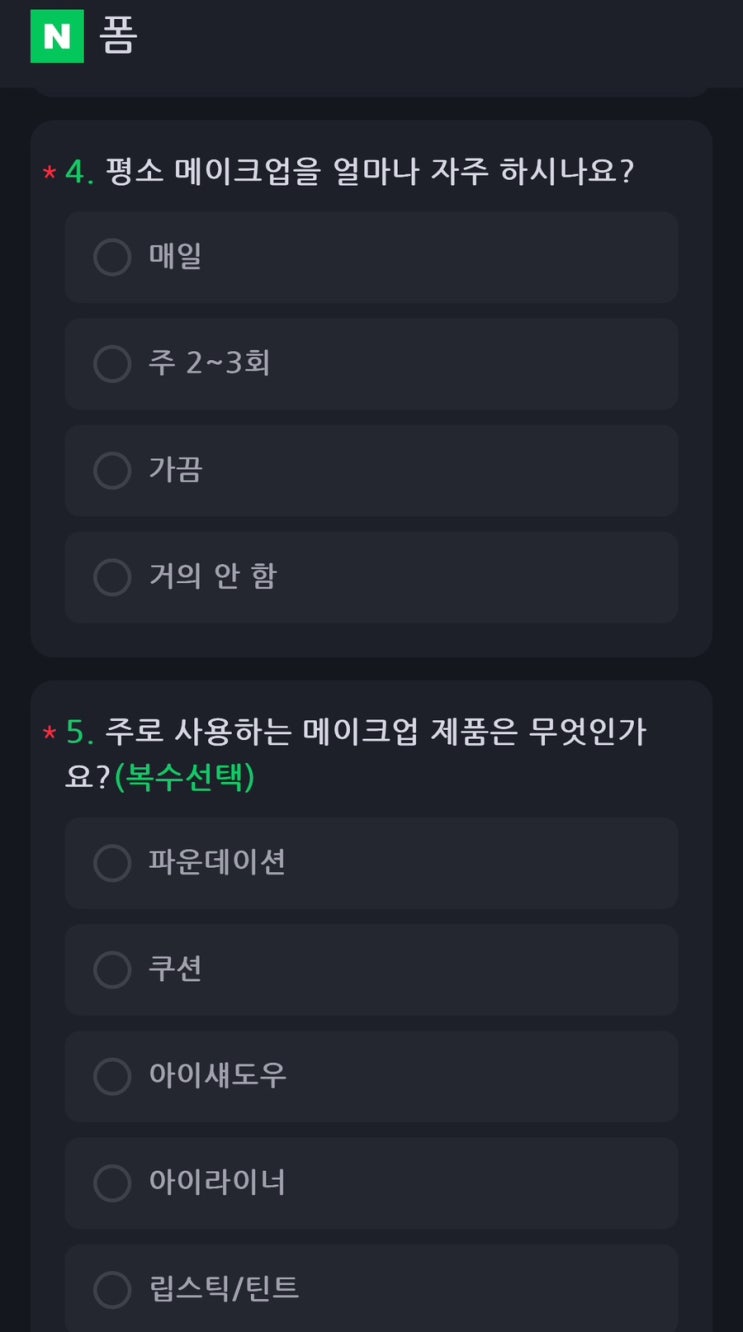Click the "폼" header title

pyautogui.click(x=118, y=37)
